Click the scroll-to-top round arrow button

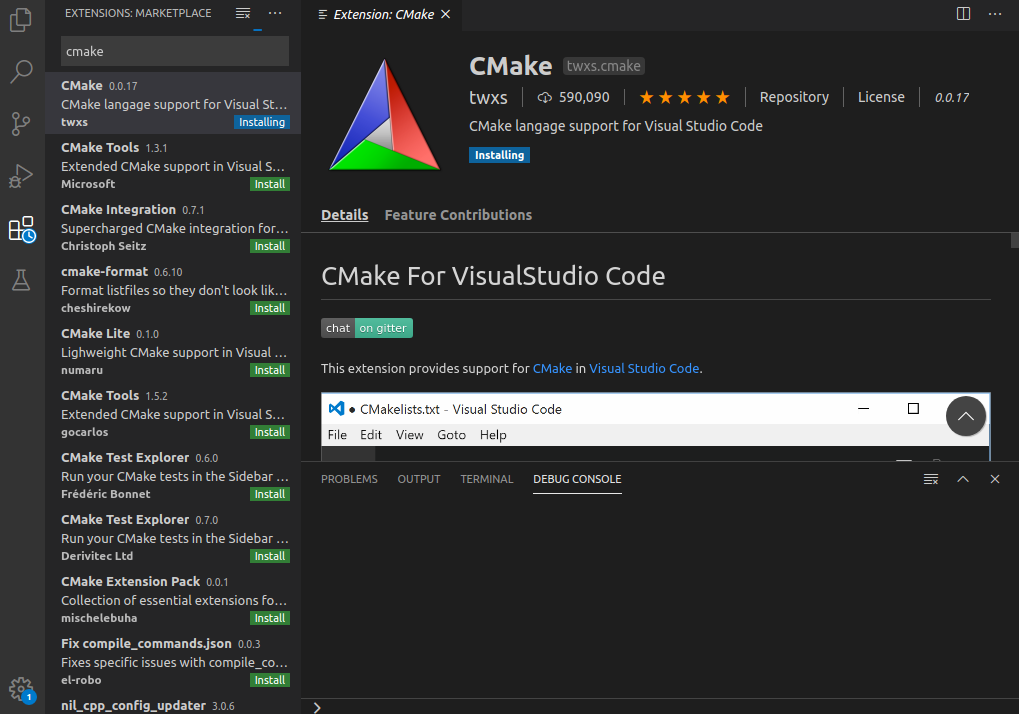click(966, 416)
